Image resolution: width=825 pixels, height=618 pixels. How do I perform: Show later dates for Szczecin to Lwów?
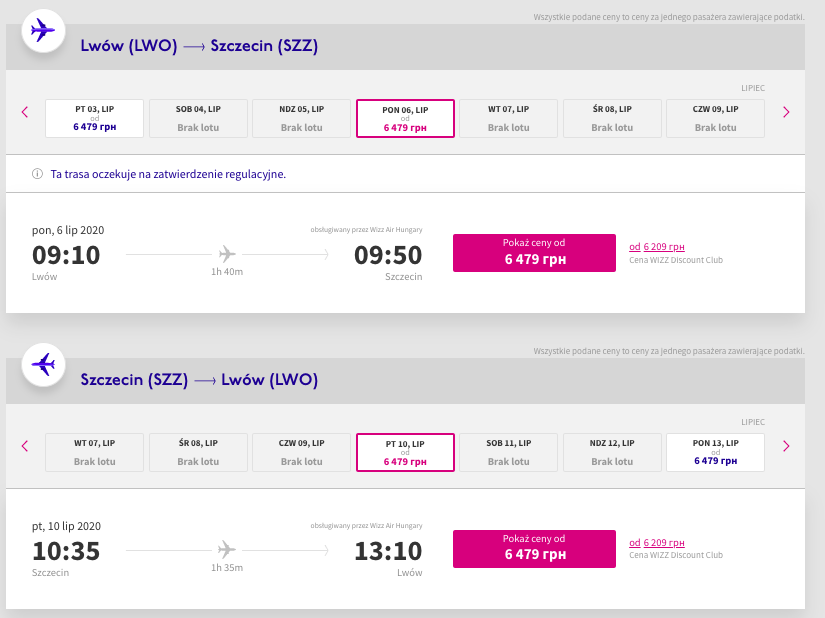coord(786,446)
